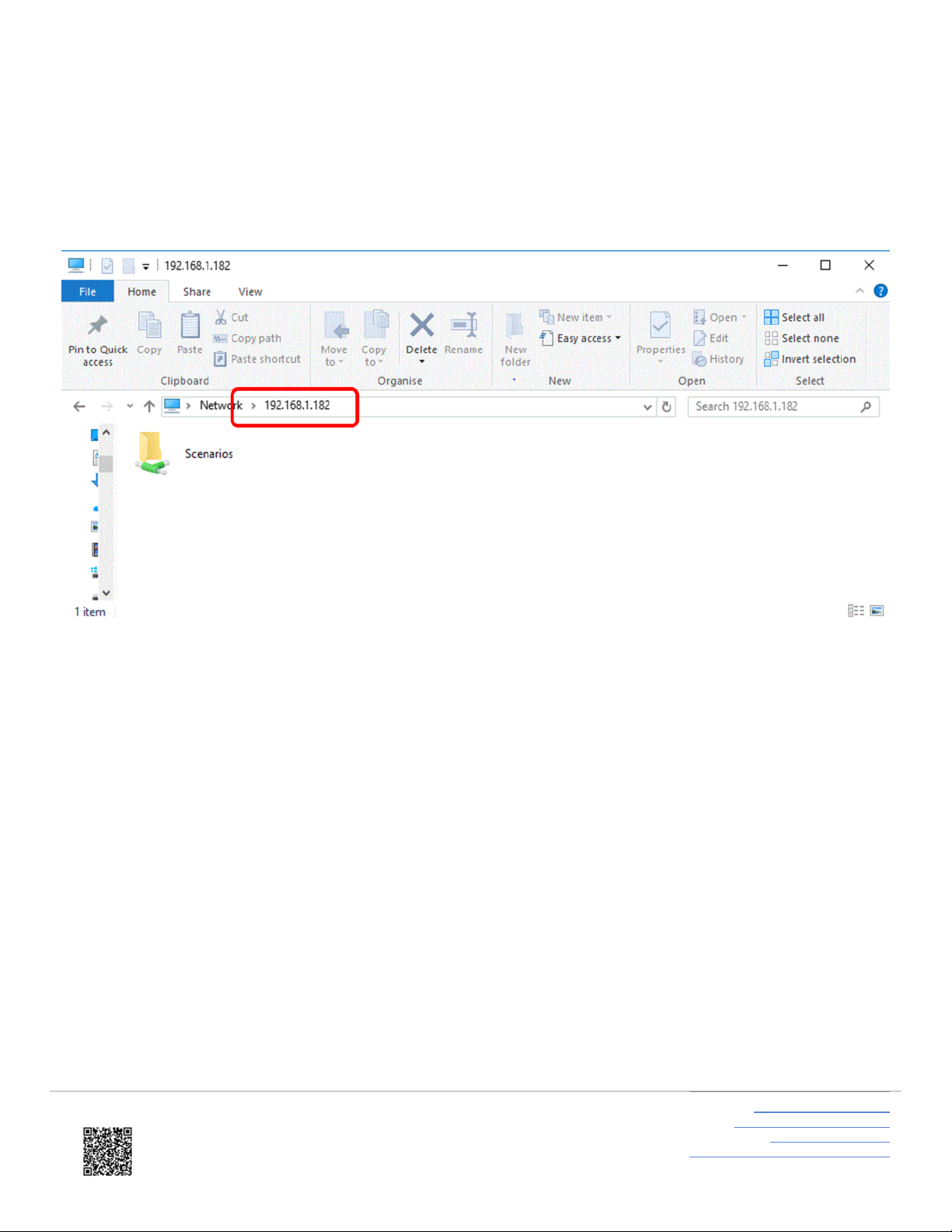Image resolution: width=952 pixels, height=1232 pixels.
Task: Open file History
Action: point(718,359)
